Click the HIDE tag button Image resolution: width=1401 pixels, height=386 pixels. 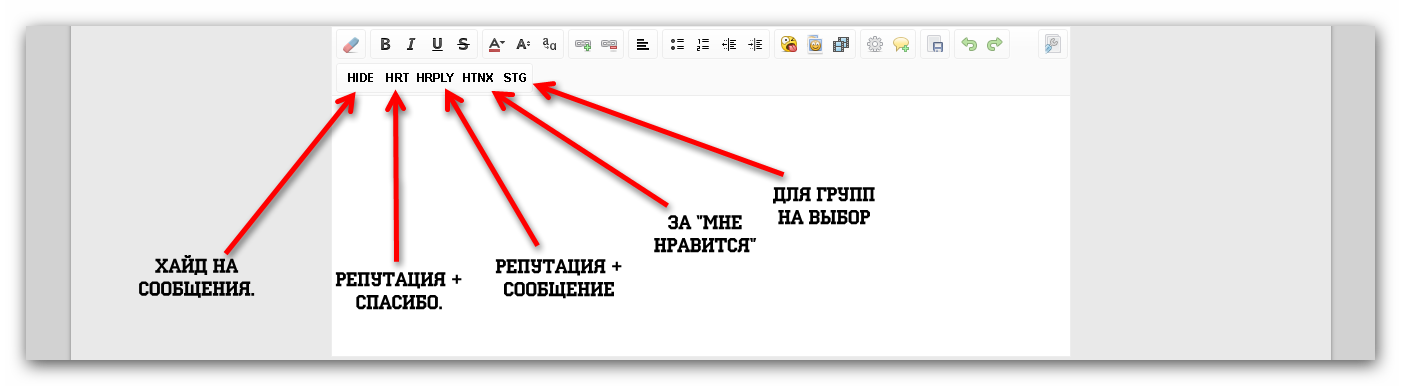tap(360, 77)
